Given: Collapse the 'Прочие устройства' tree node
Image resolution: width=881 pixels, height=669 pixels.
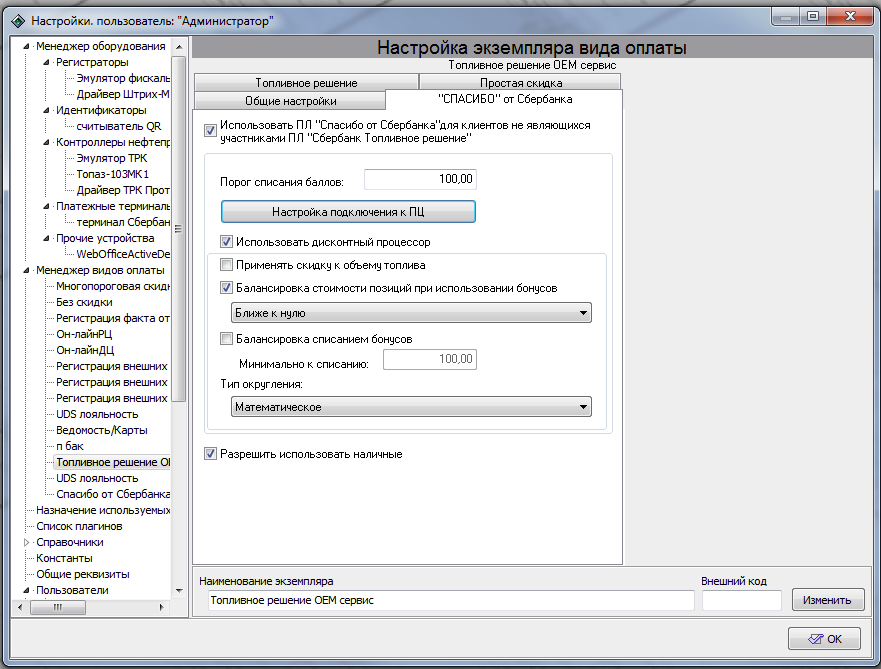Looking at the screenshot, I should [x=46, y=239].
